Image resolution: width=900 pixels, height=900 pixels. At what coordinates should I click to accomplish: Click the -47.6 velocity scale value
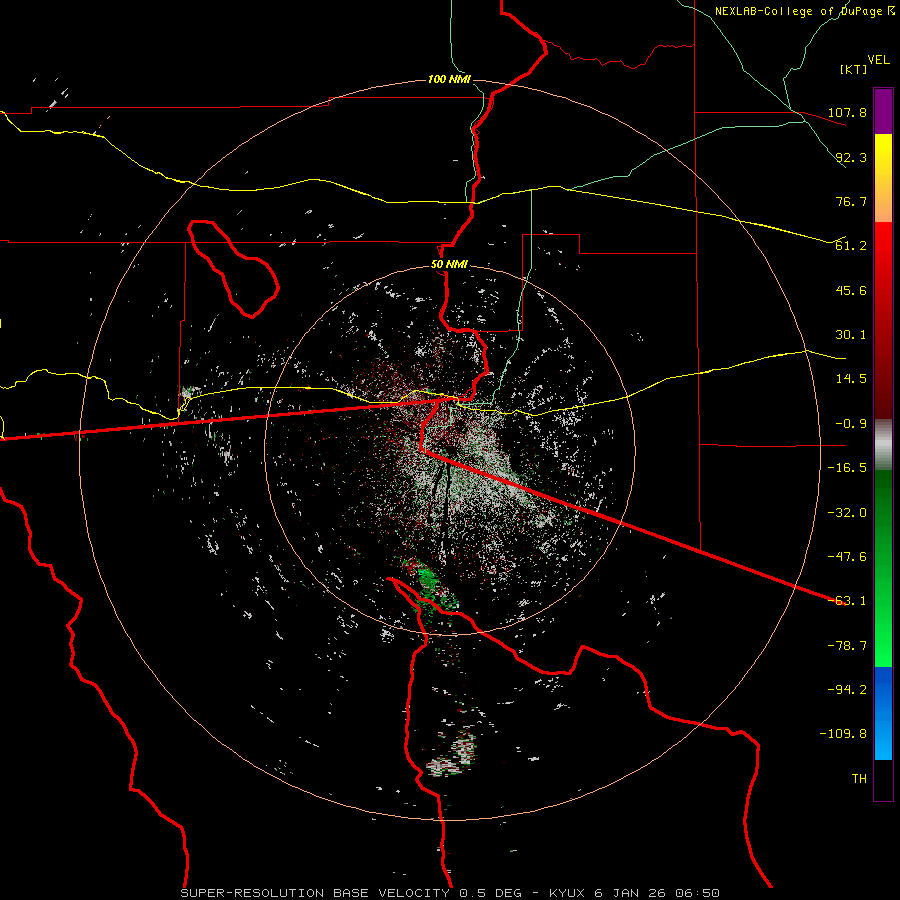tap(847, 557)
